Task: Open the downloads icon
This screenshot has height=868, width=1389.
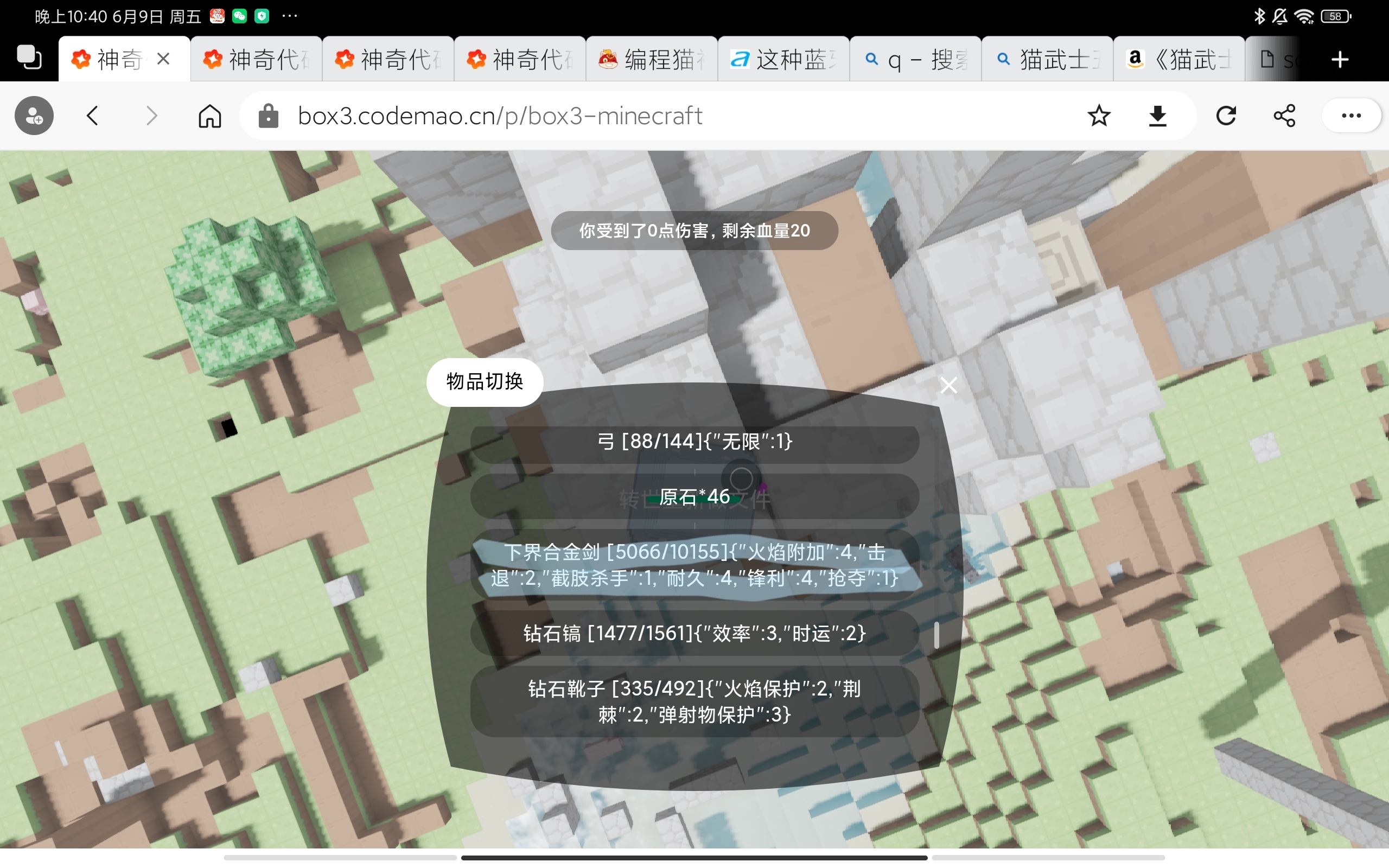Action: pos(1158,116)
